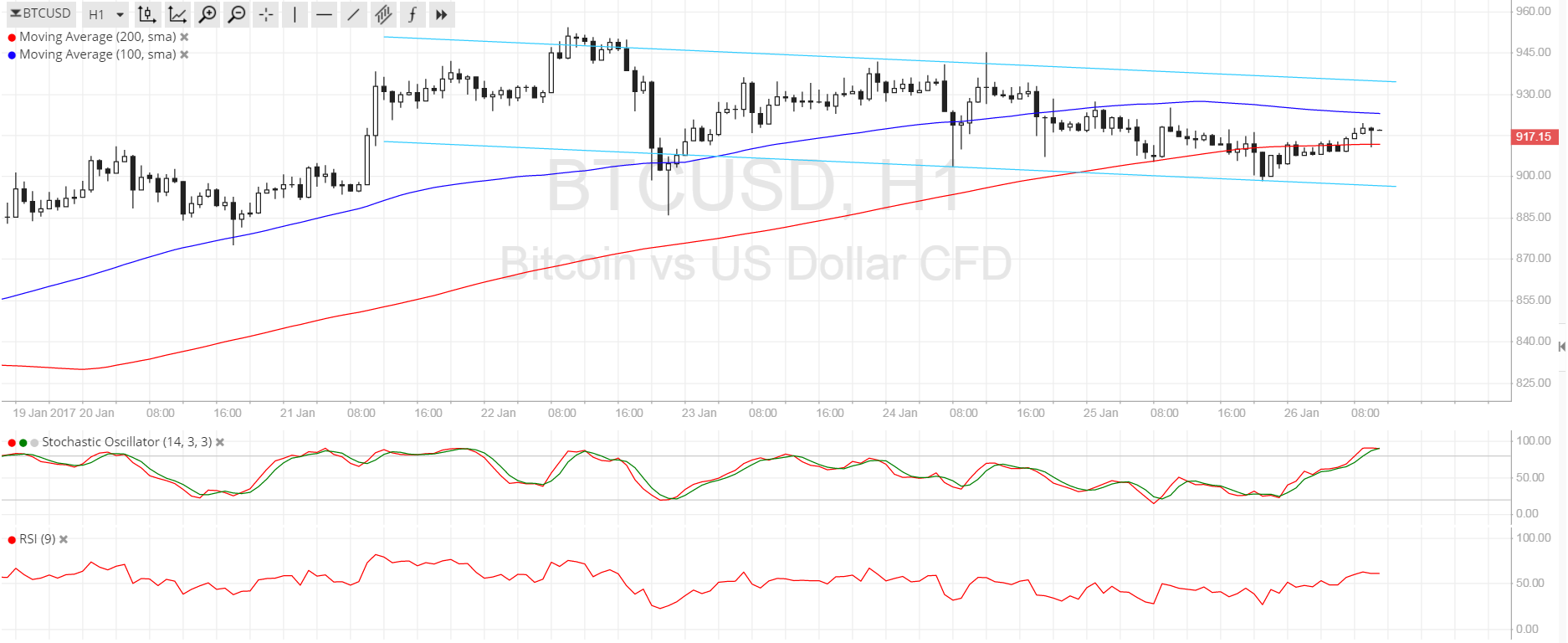Click the 960.00 price axis label
The height and width of the screenshot is (643, 1568).
click(x=1533, y=11)
